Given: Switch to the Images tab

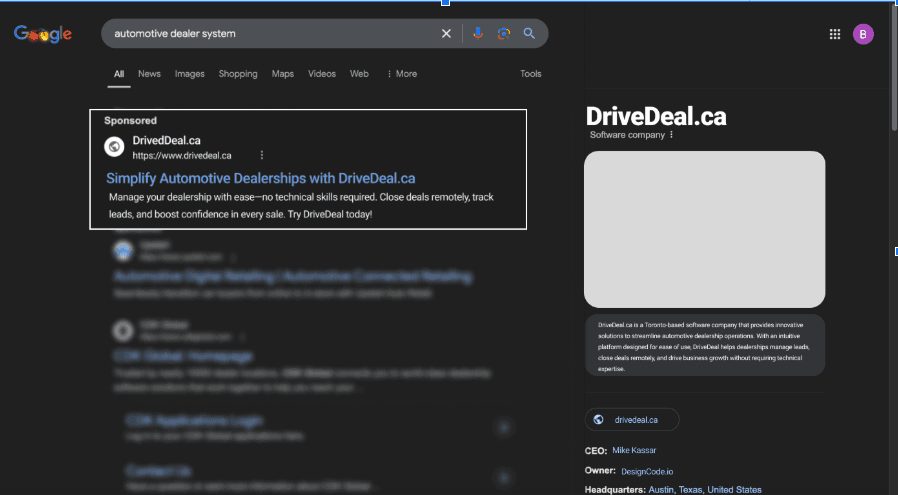Looking at the screenshot, I should [190, 74].
